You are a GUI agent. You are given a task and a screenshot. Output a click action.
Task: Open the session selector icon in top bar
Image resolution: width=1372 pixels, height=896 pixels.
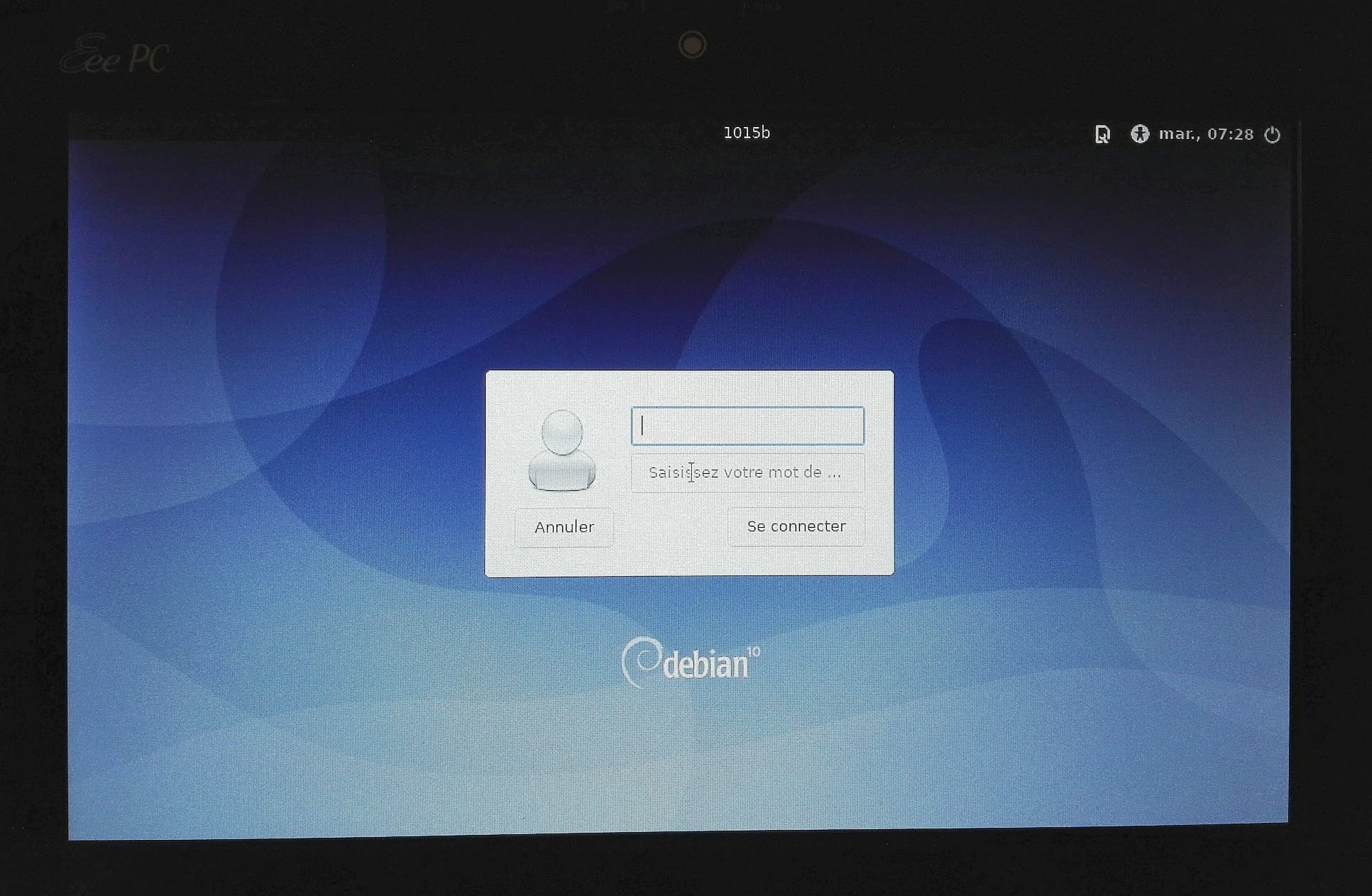click(x=1102, y=134)
